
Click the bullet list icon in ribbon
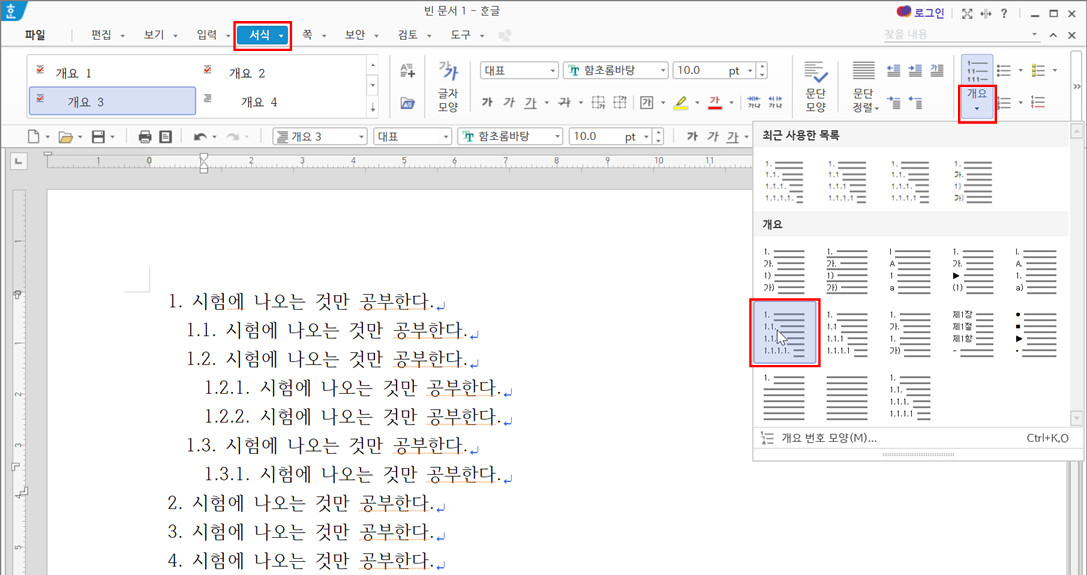1004,70
